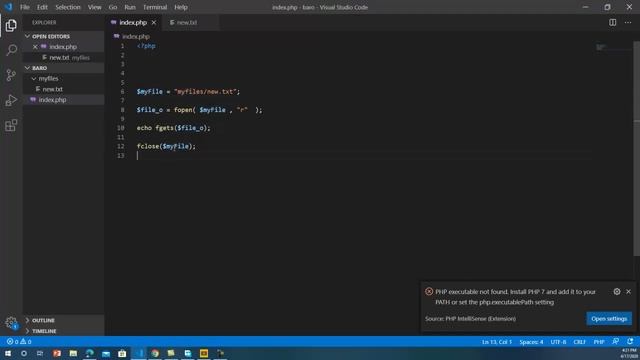This screenshot has width=640, height=360.
Task: Click the index.php breadcrumb
Action: [x=136, y=36]
